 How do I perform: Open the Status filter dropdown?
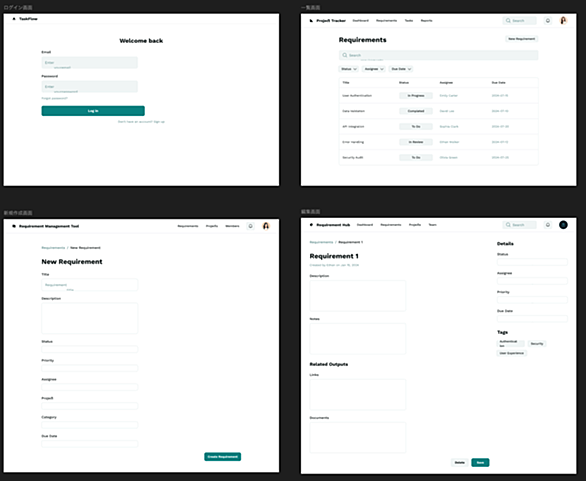pyautogui.click(x=349, y=69)
